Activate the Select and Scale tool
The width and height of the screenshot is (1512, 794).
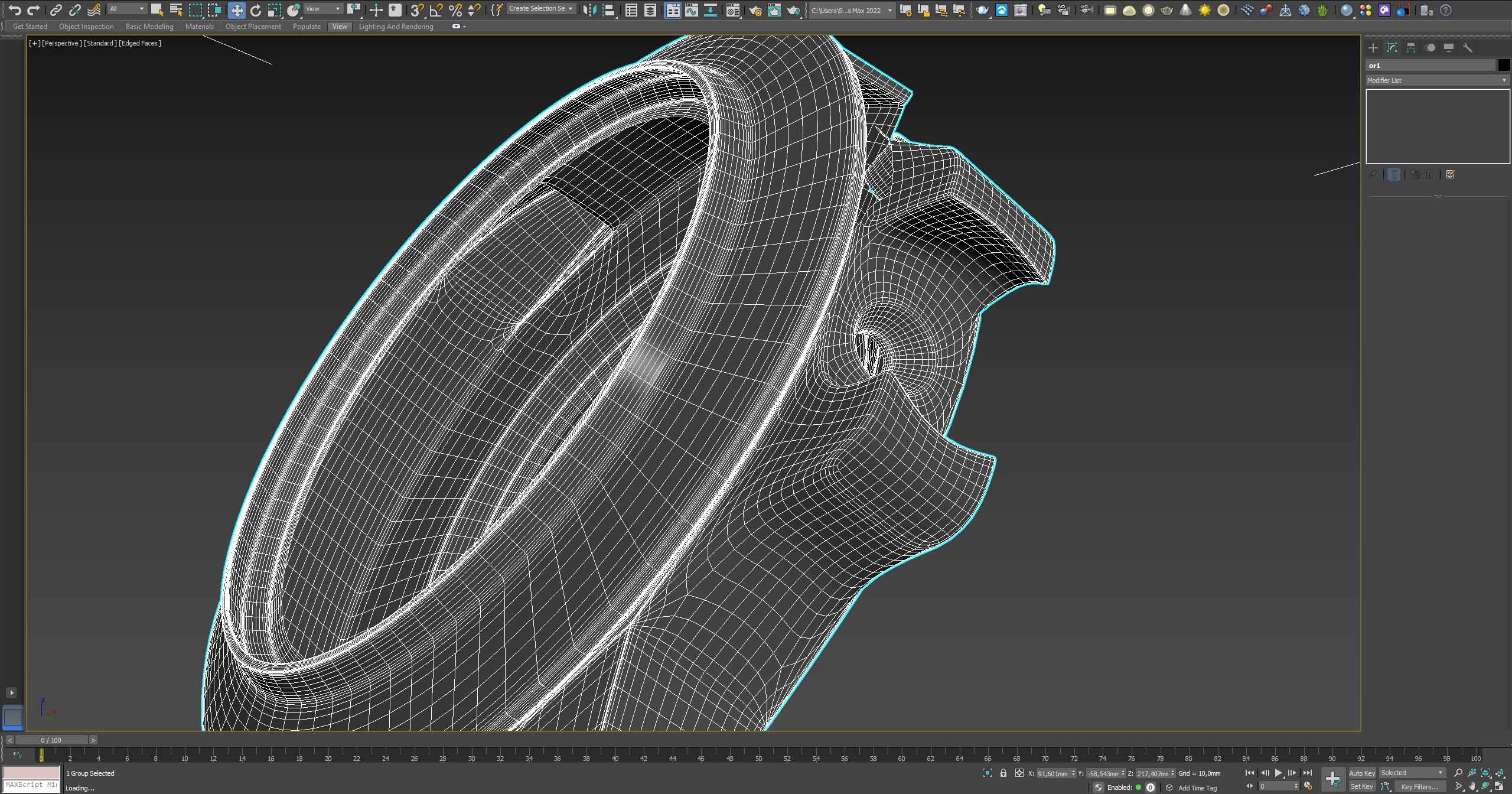click(x=275, y=10)
